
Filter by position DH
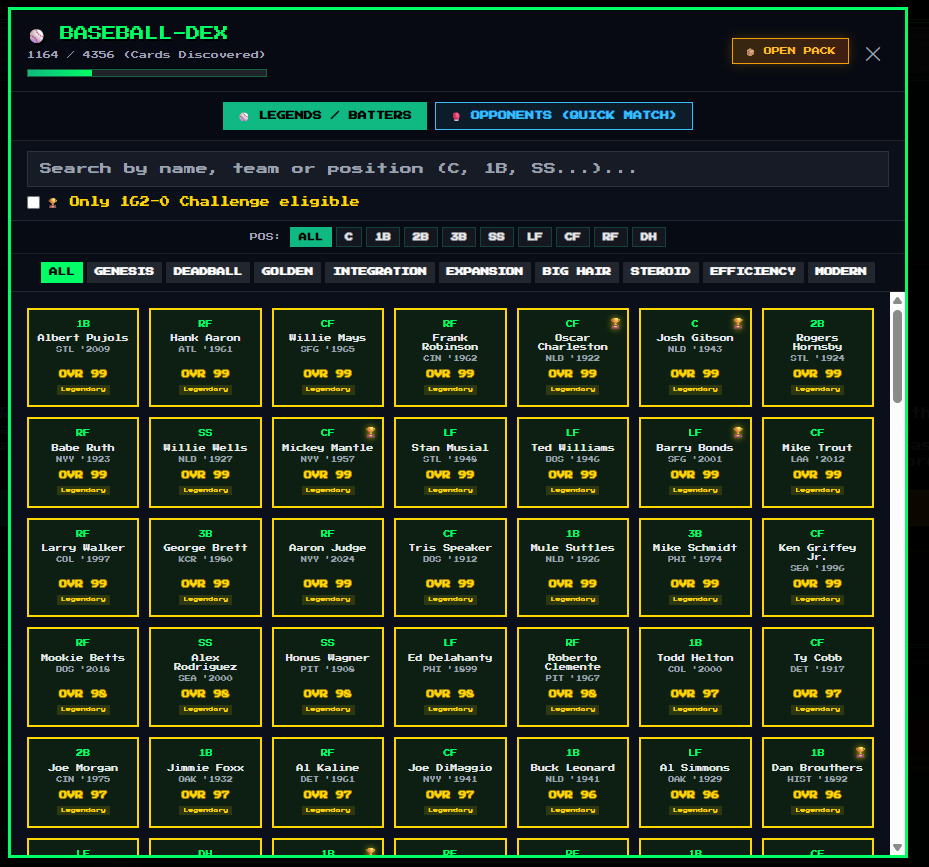[648, 237]
